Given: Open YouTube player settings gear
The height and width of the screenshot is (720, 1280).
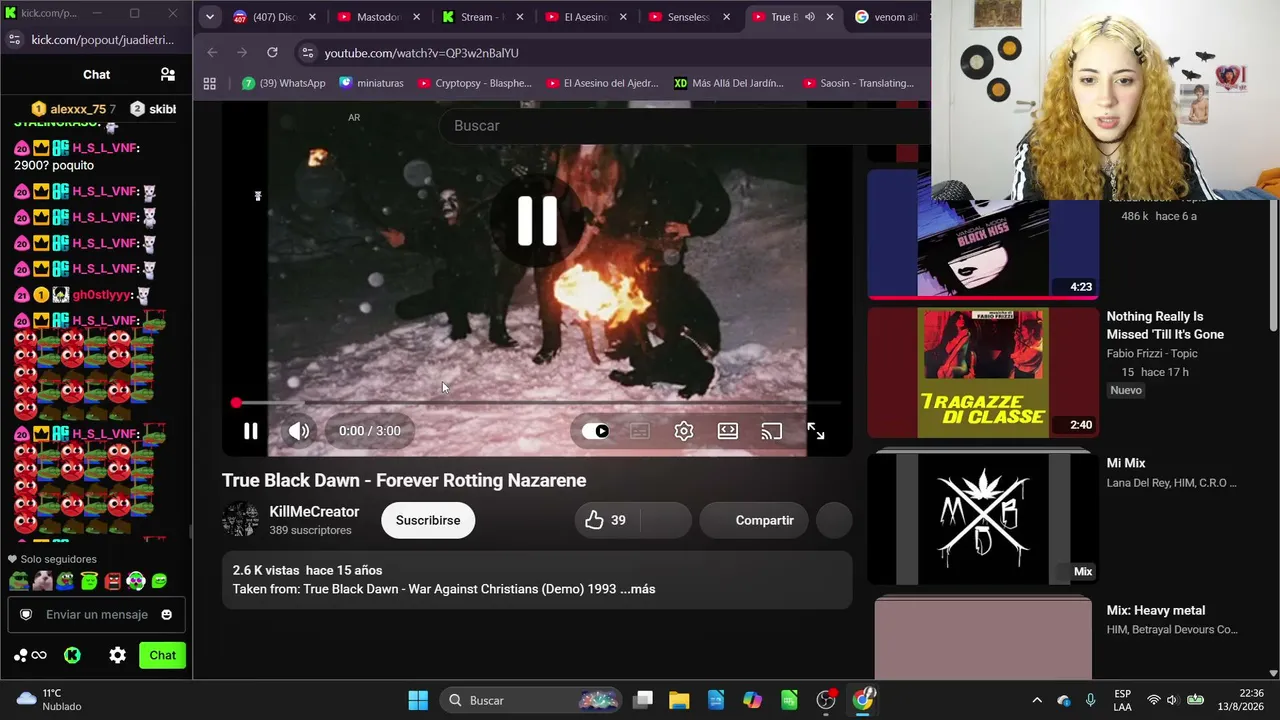Looking at the screenshot, I should 684,431.
